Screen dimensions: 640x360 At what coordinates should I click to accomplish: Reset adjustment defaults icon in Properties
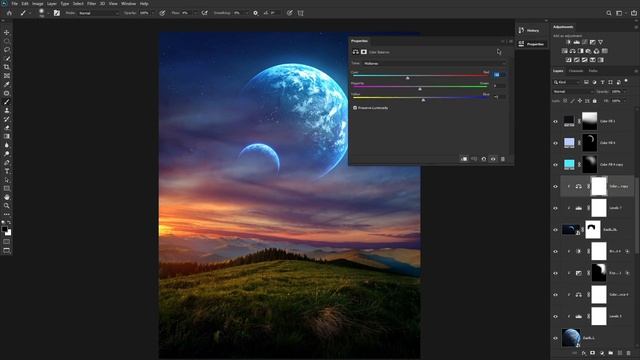[484, 159]
